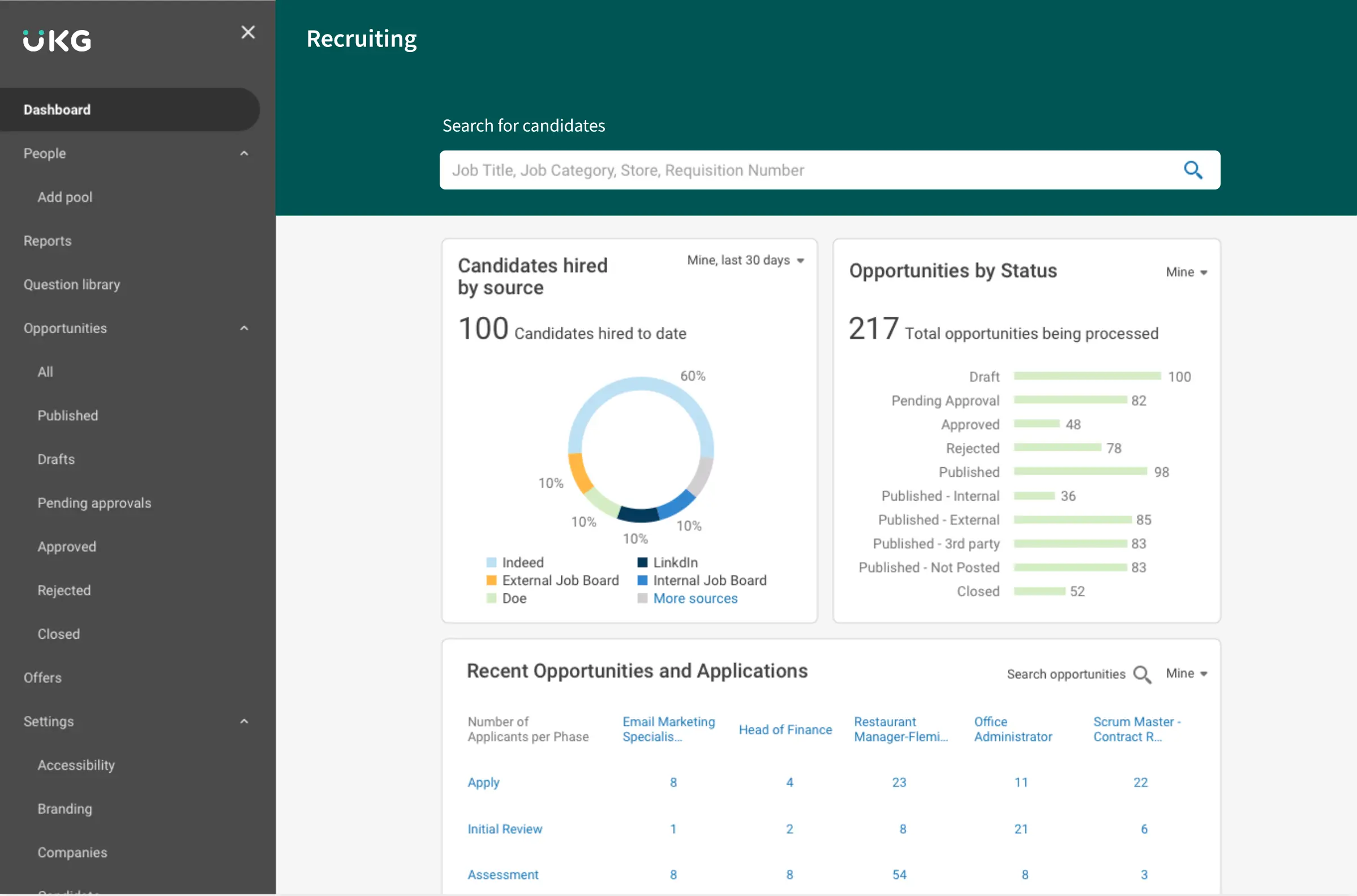The height and width of the screenshot is (896, 1357).
Task: Open the Mine dropdown on Opportunities by Status
Action: click(x=1186, y=272)
